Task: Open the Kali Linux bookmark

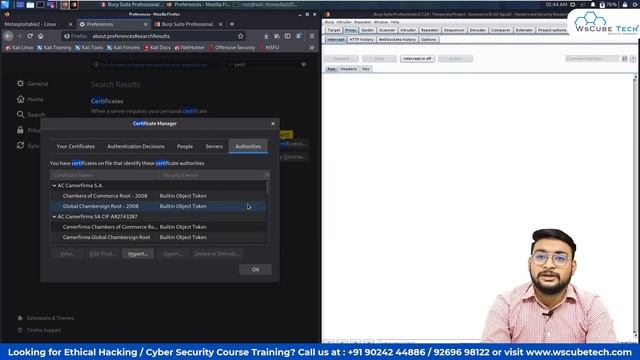Action: click(19, 47)
